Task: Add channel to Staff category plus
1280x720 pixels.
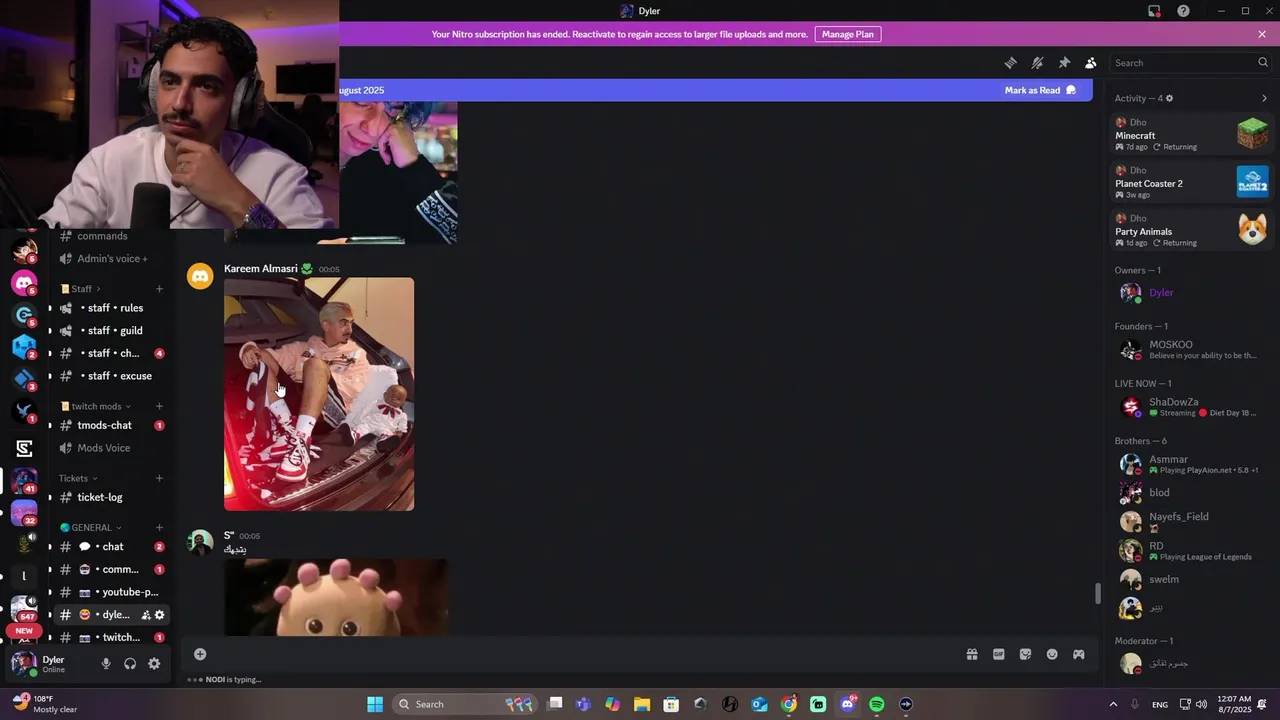Action: pos(159,289)
